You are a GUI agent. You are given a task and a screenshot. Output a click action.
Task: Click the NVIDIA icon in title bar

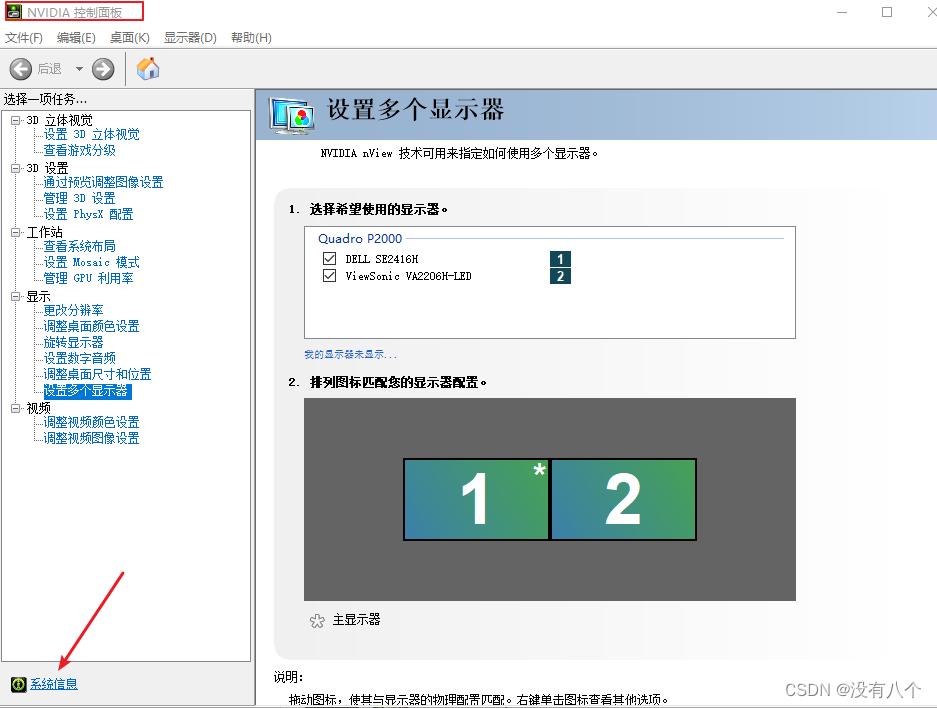(x=14, y=12)
